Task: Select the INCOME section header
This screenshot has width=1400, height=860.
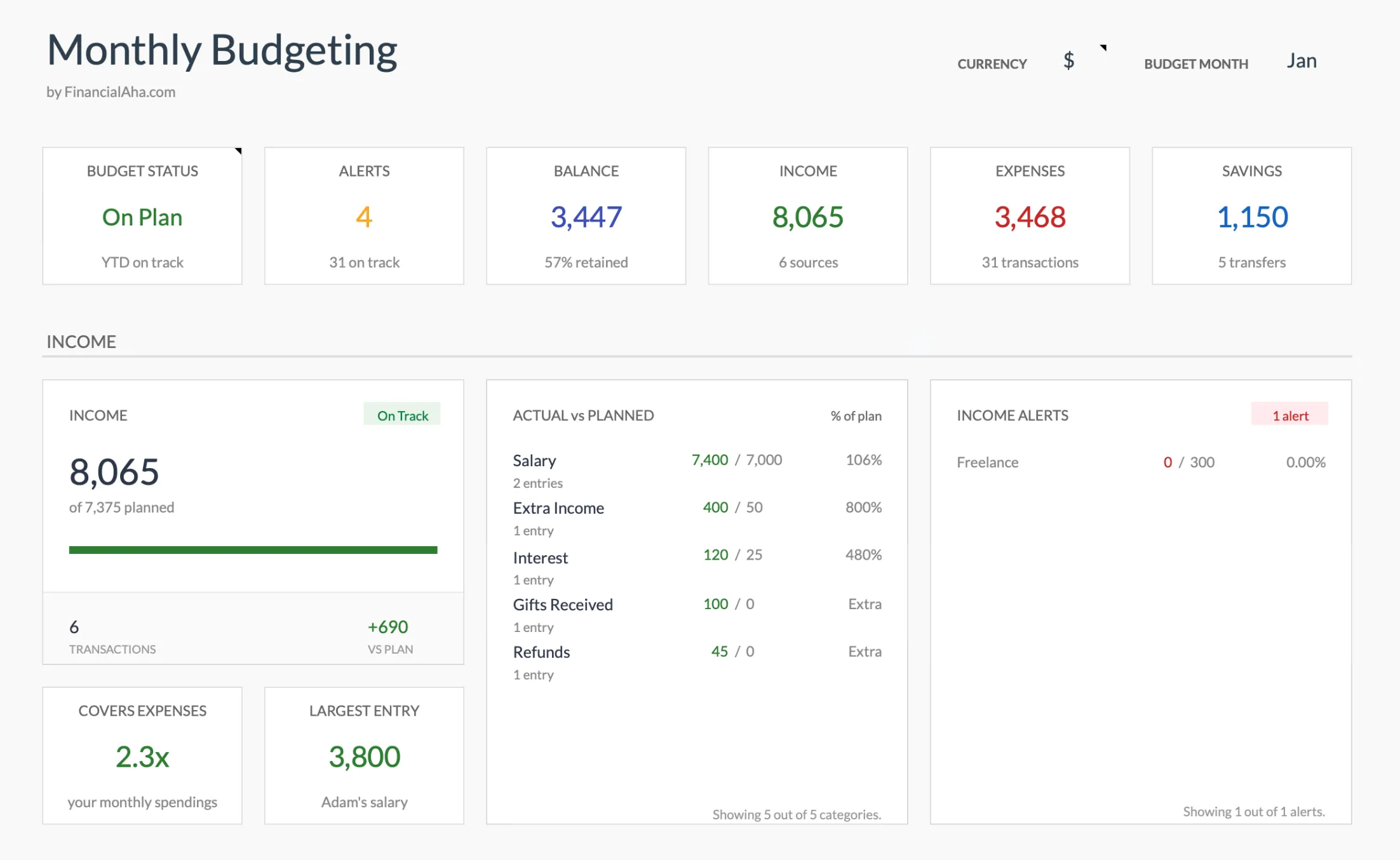Action: (x=81, y=341)
